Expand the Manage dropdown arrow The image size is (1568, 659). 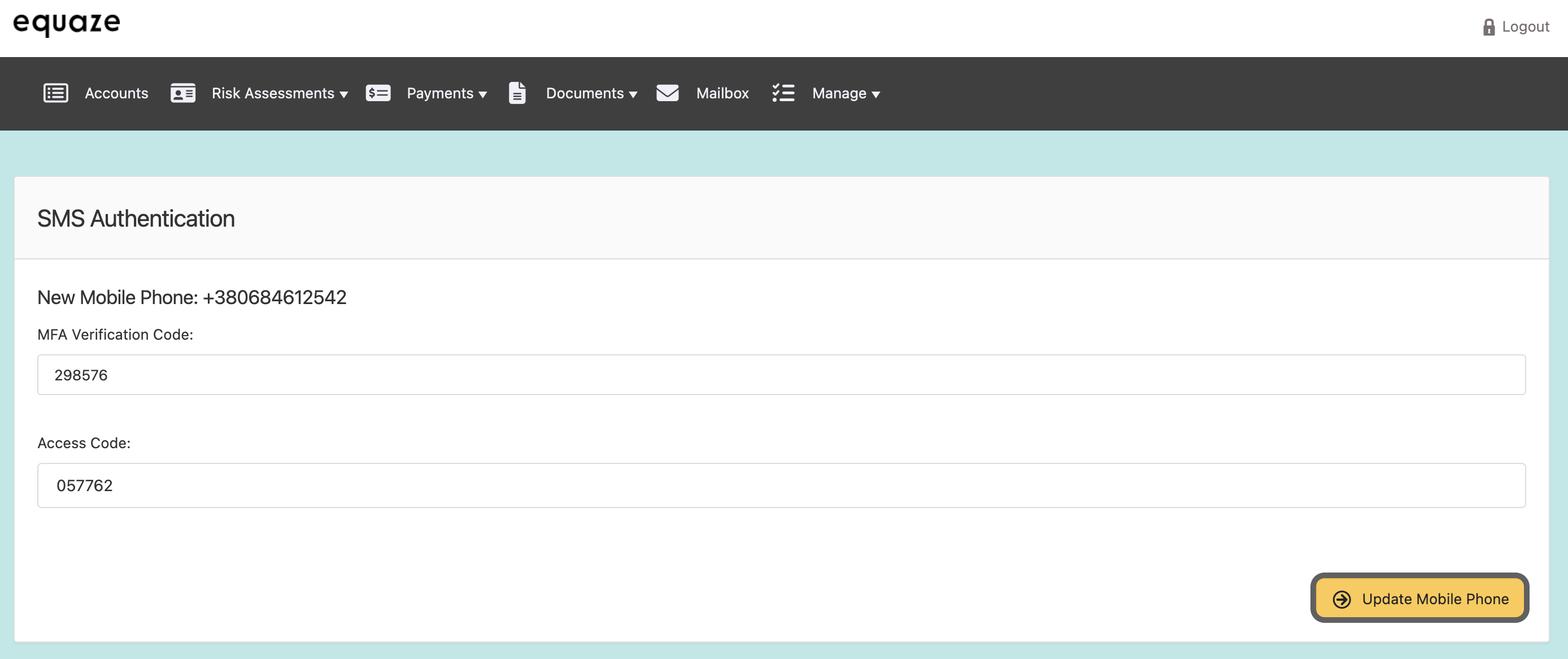tap(876, 94)
